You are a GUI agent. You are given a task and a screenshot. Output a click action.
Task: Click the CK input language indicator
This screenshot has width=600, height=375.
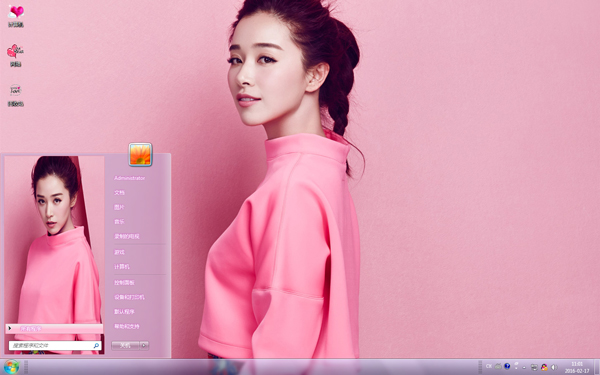(x=489, y=366)
